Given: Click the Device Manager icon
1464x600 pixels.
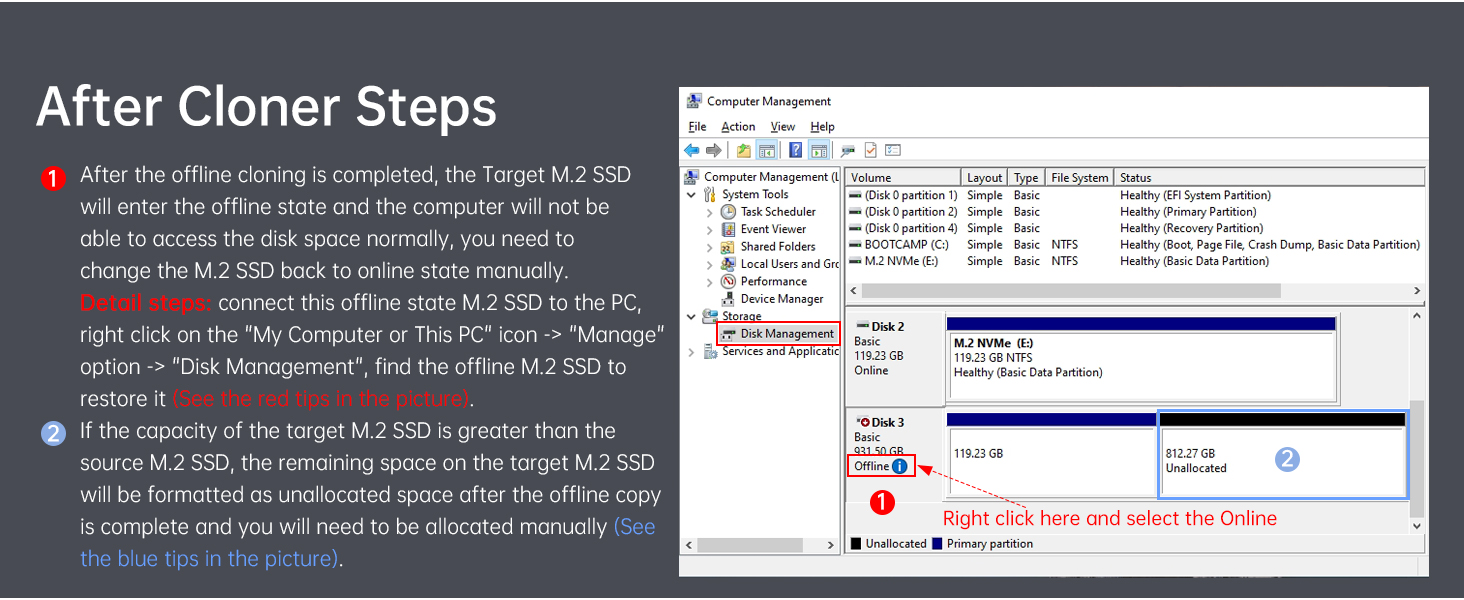Looking at the screenshot, I should [728, 298].
